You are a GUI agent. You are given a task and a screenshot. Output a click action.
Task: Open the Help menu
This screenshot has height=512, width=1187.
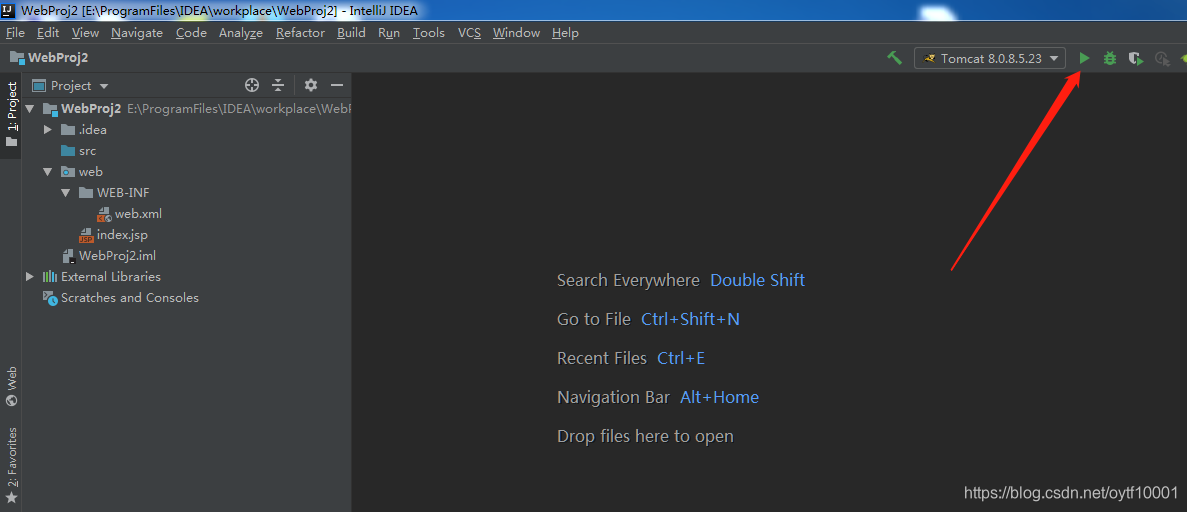point(565,33)
